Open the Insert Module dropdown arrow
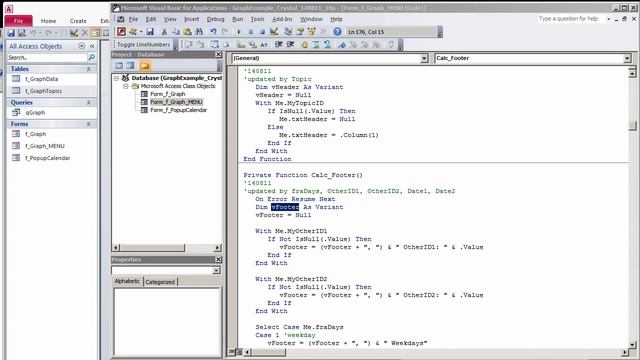Viewport: 640px width, 360px height. 141,31
